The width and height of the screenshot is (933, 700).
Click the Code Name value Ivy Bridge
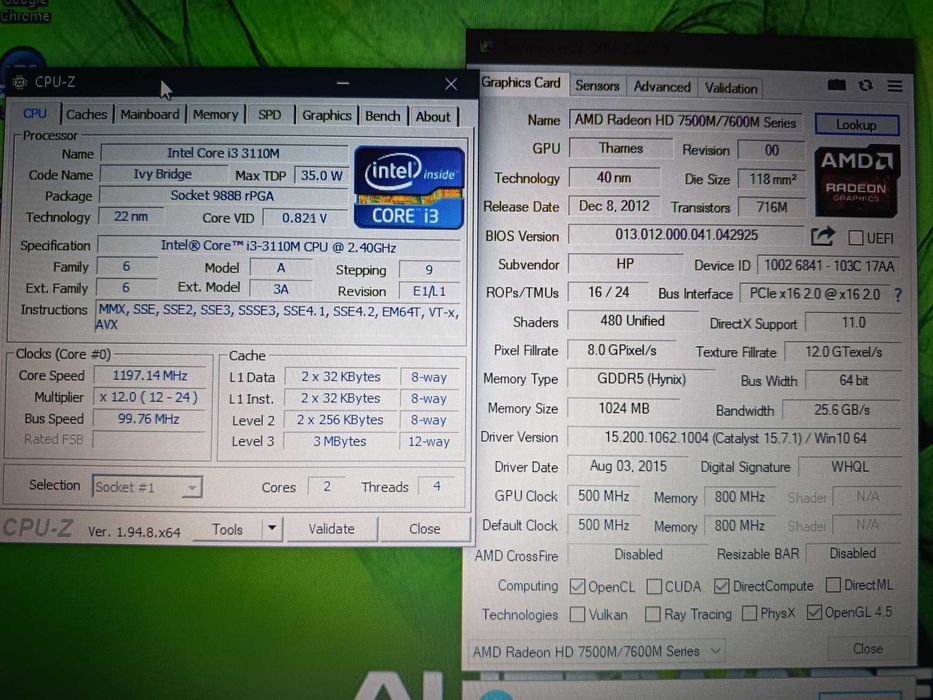pyautogui.click(x=162, y=174)
